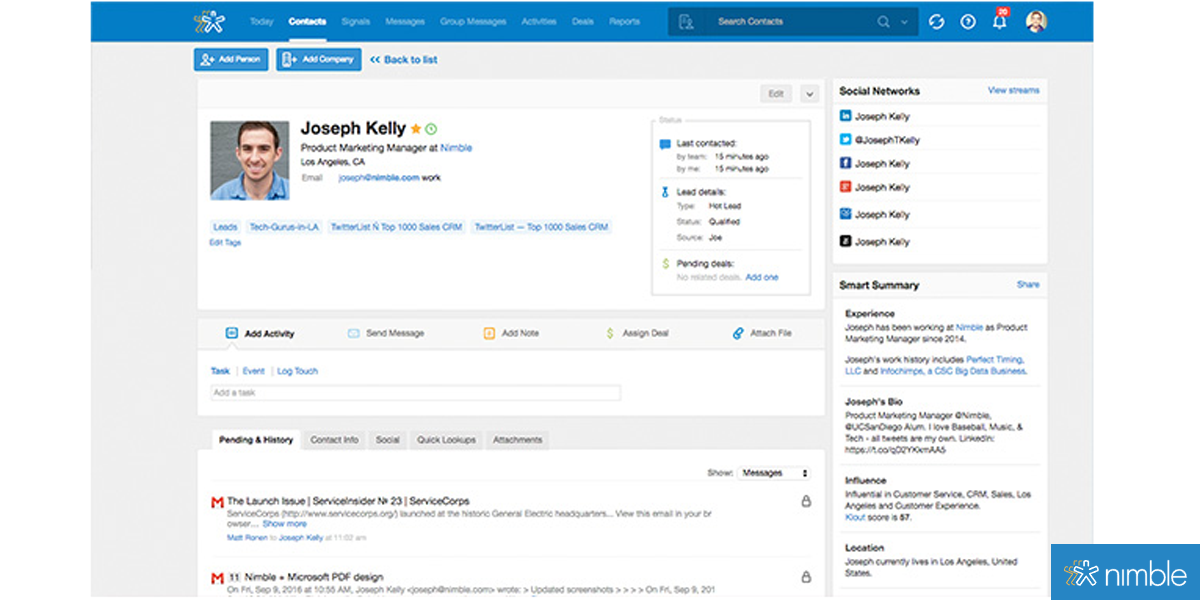Open the @JosephTKelly Twitter icon
This screenshot has height=600, width=1200.
pos(845,140)
